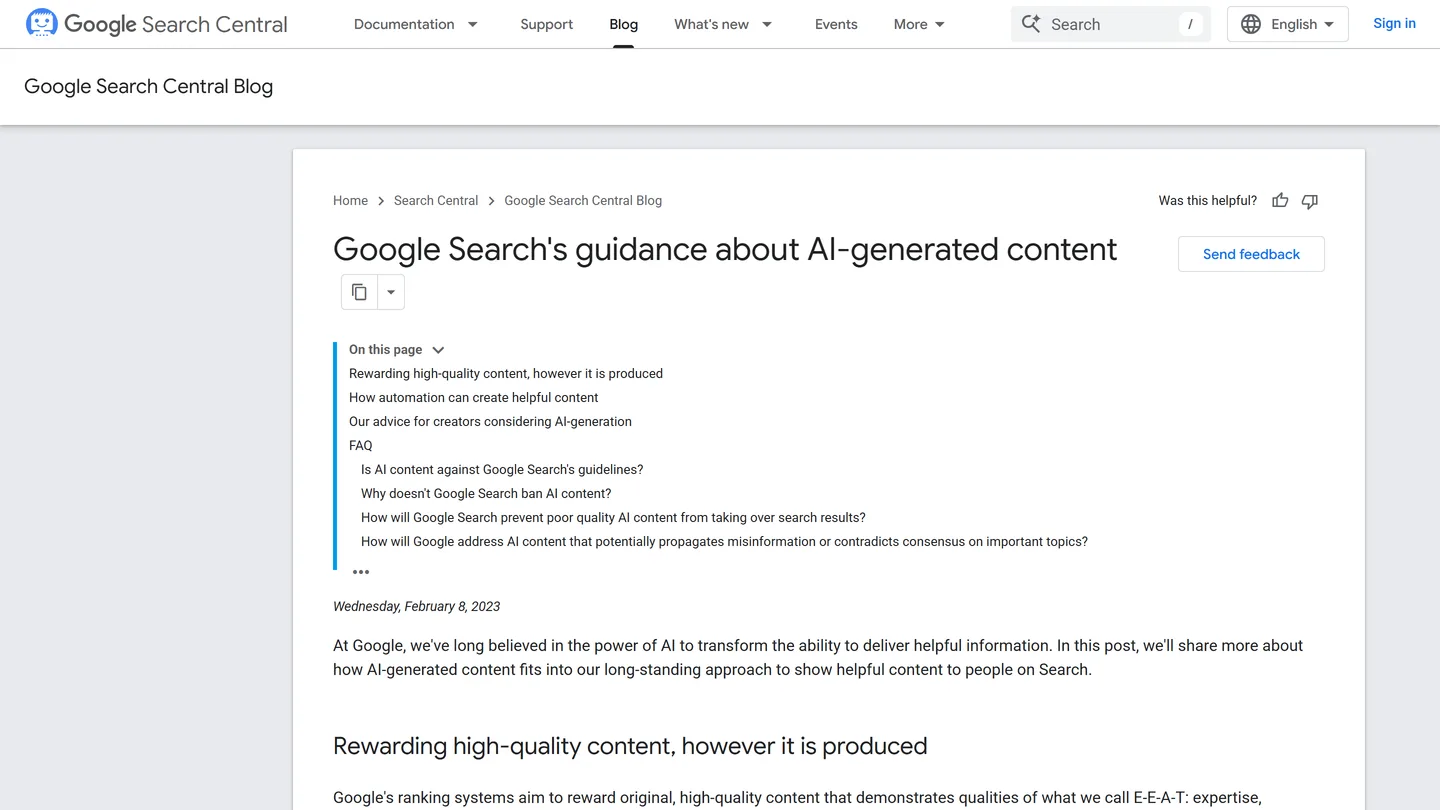Click the Google Search Central Blog breadcrumb
Viewport: 1440px width, 810px height.
click(583, 200)
